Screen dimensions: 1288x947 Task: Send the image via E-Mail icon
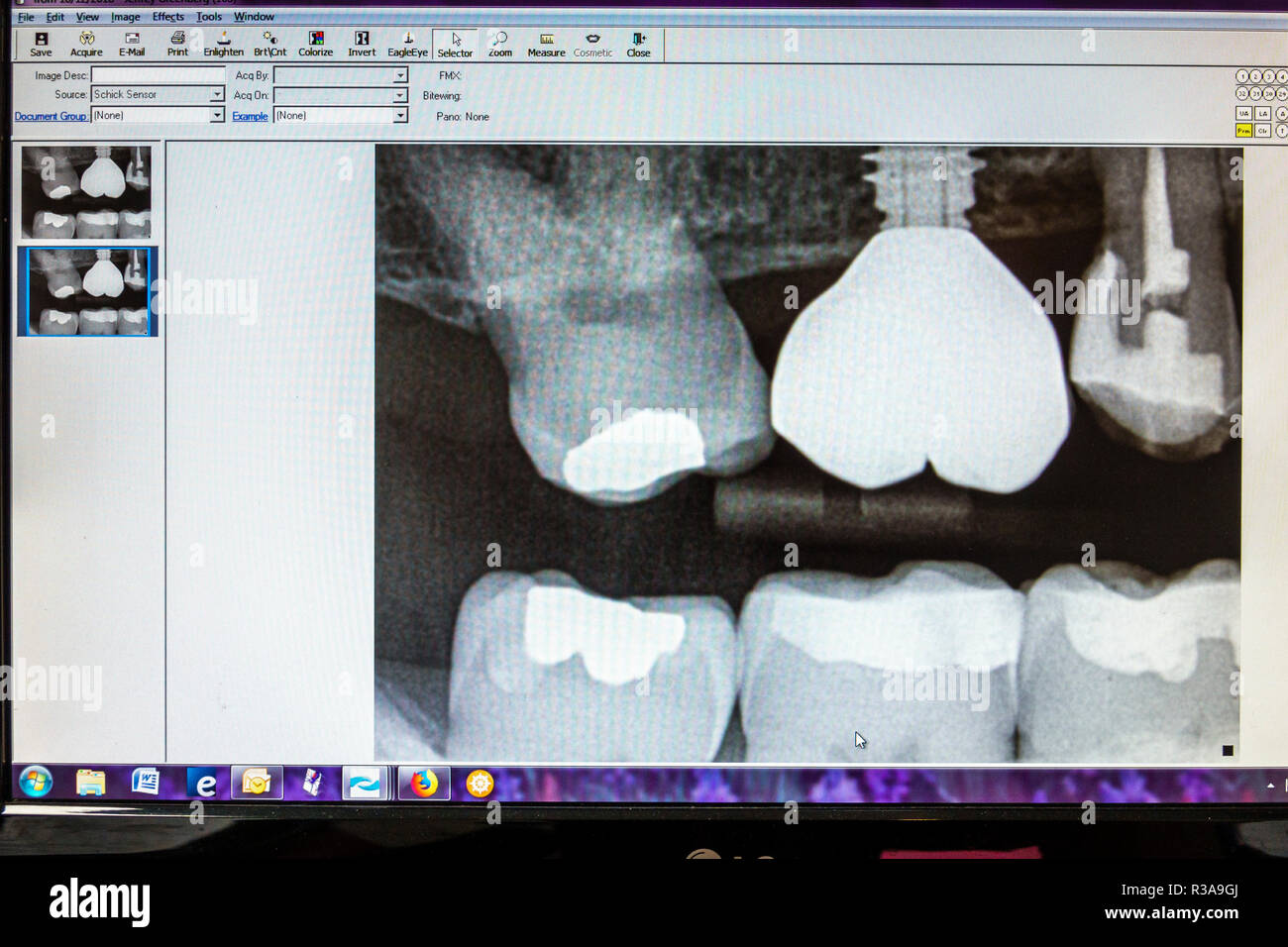click(132, 45)
